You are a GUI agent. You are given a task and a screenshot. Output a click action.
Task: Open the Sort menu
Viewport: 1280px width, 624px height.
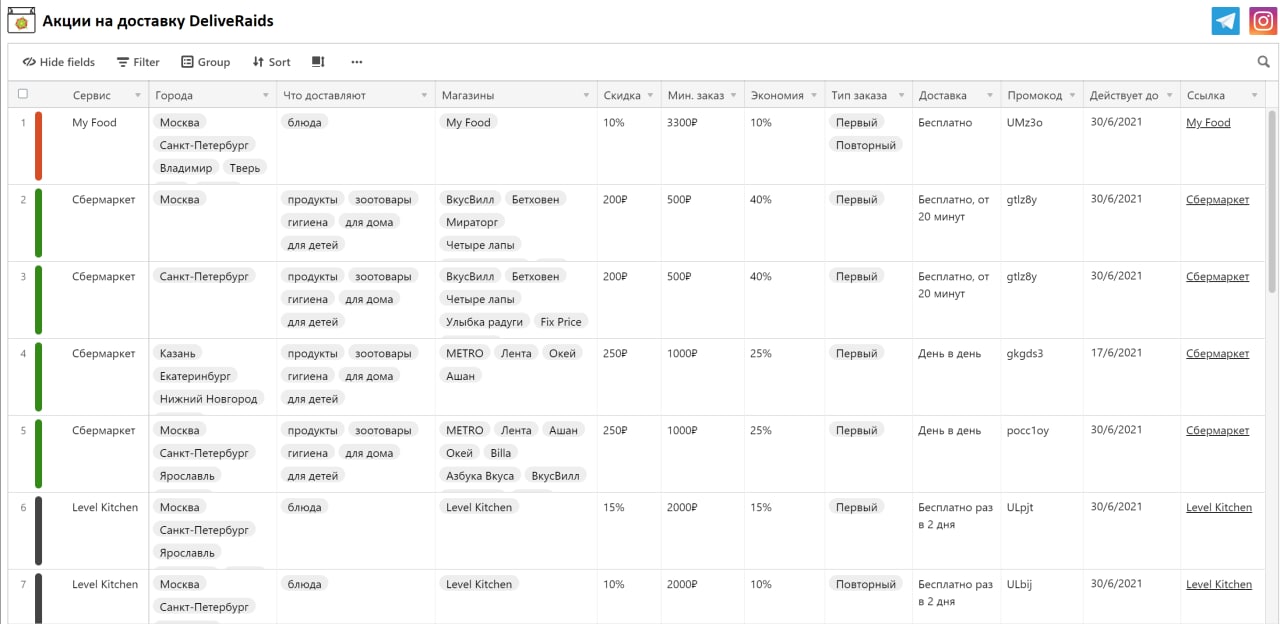pyautogui.click(x=271, y=62)
